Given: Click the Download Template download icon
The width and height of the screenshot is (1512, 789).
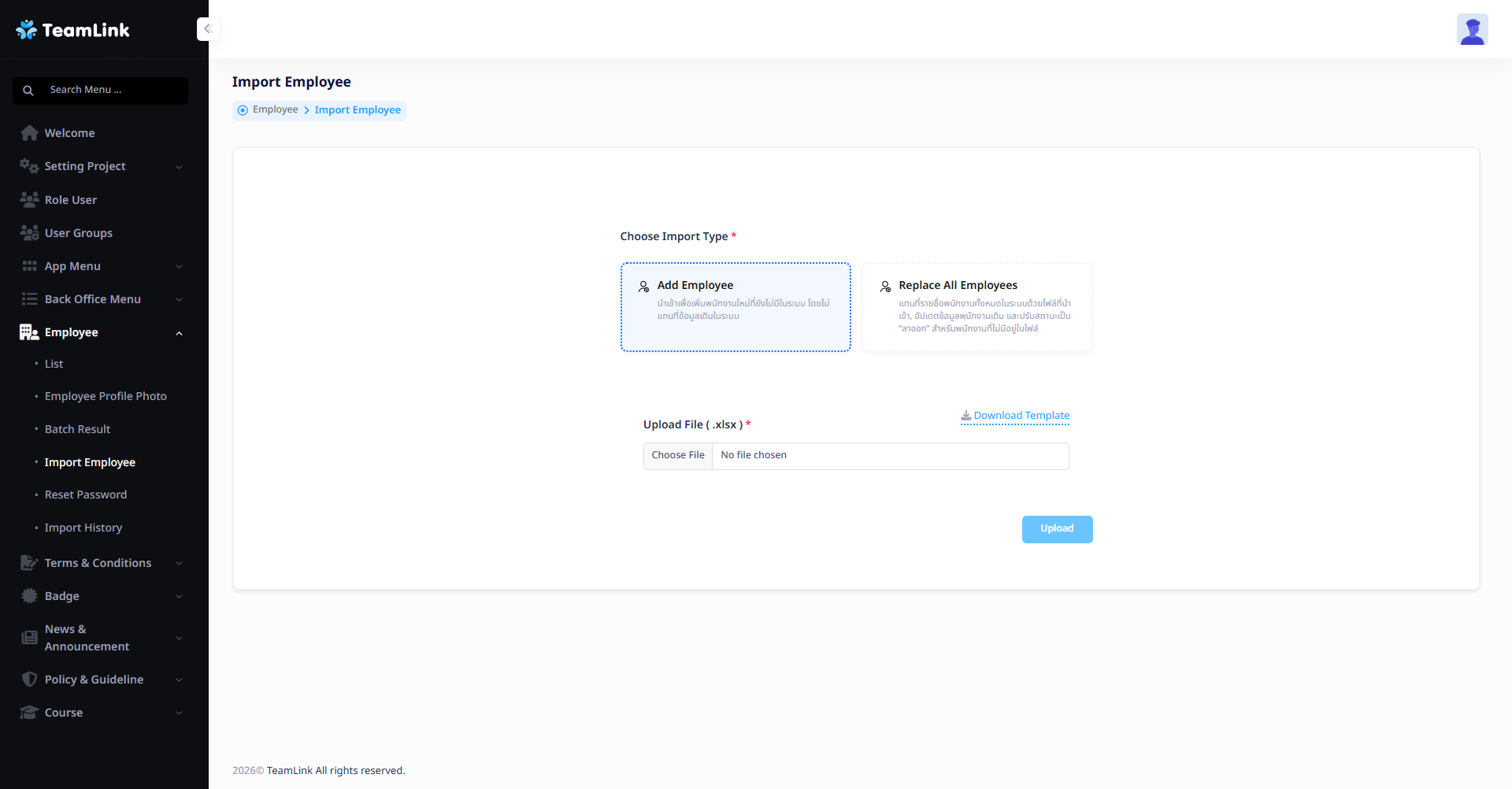Looking at the screenshot, I should (965, 416).
